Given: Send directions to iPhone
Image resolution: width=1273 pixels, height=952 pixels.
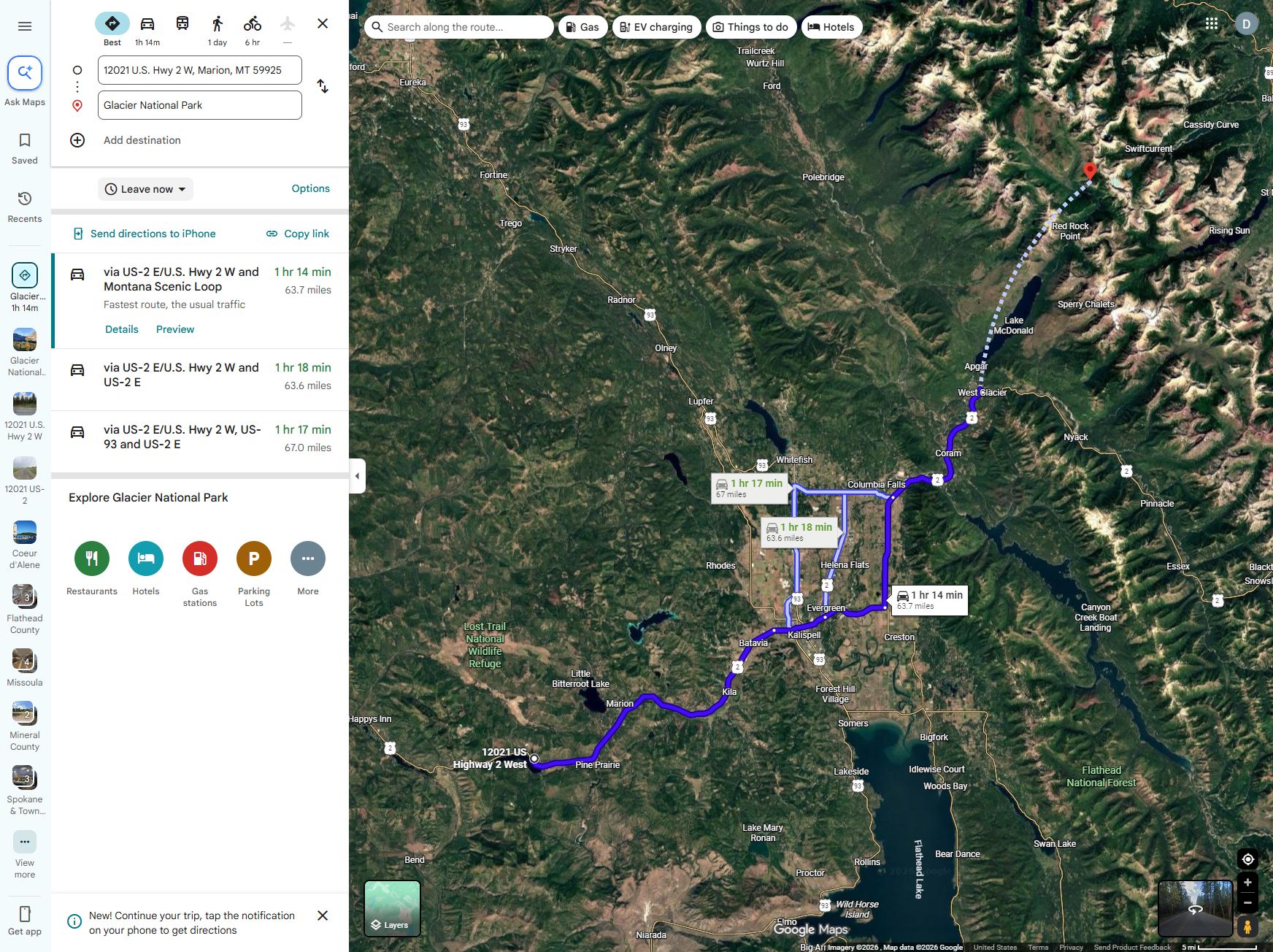Looking at the screenshot, I should pyautogui.click(x=145, y=234).
